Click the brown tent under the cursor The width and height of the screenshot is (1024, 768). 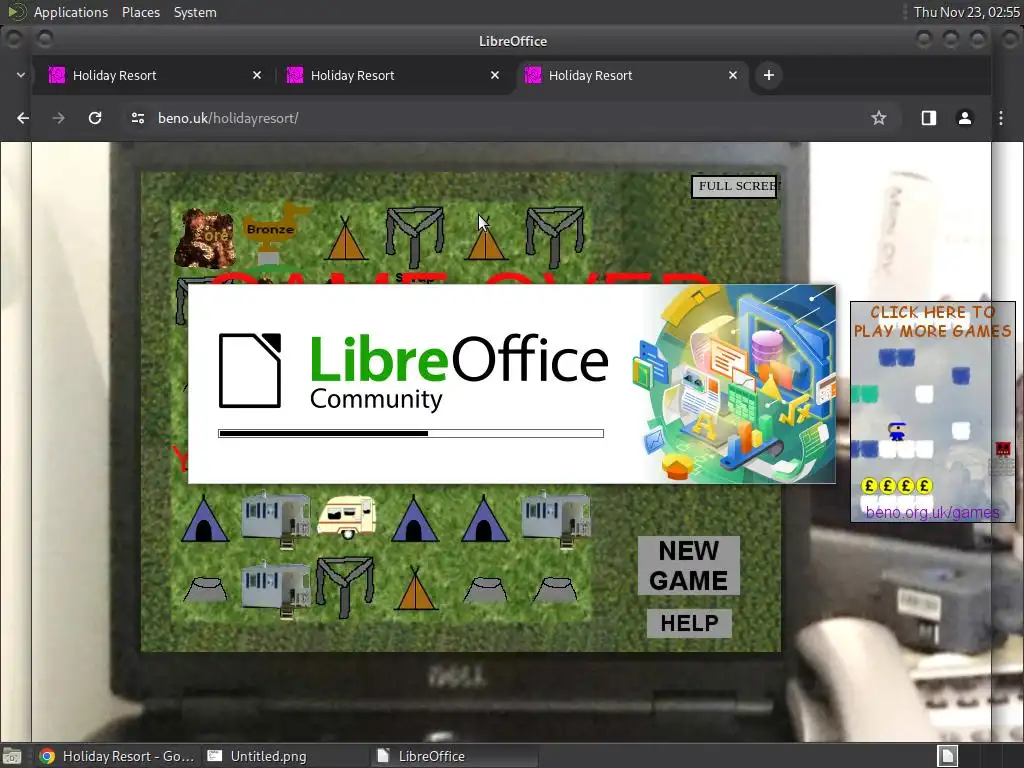pos(485,238)
